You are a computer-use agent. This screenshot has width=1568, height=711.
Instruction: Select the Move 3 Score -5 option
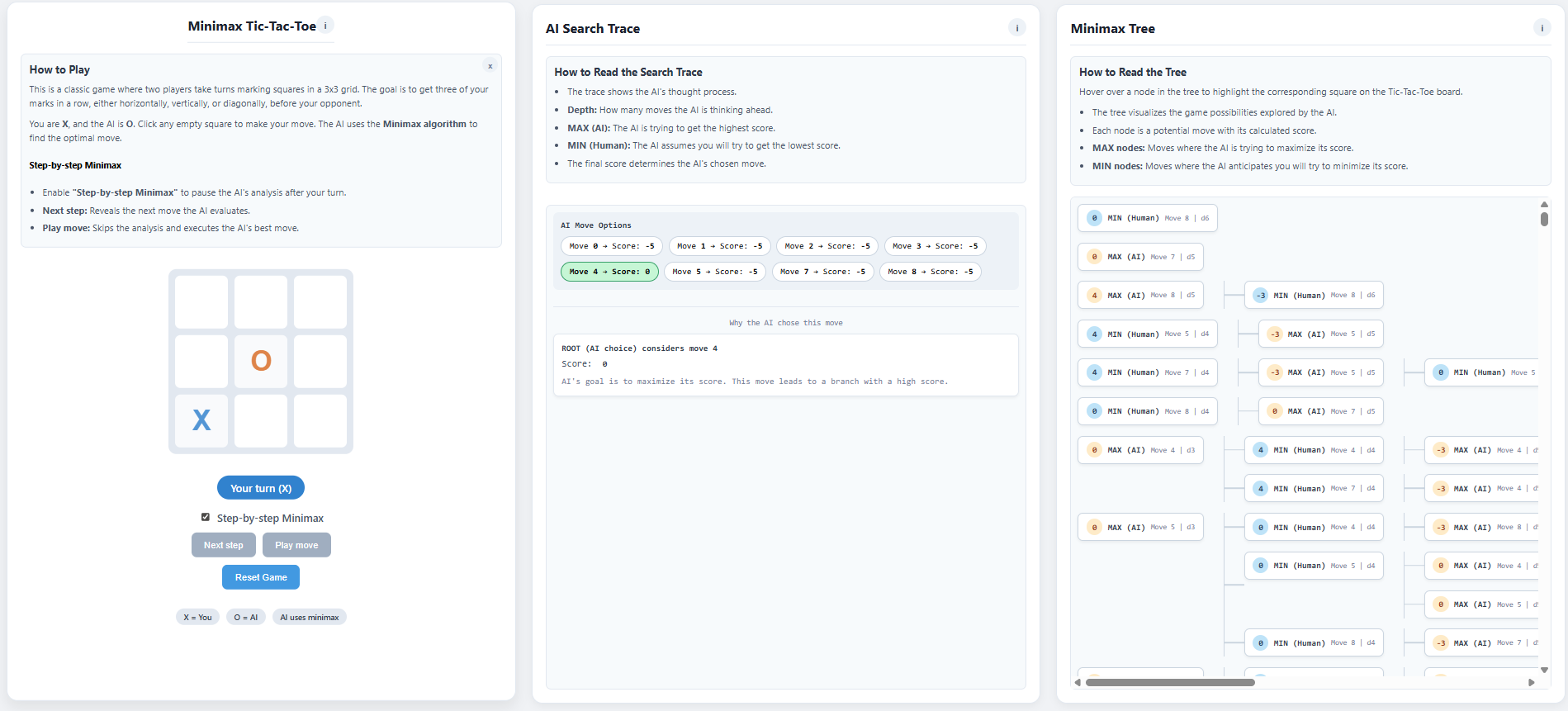pyautogui.click(x=936, y=246)
